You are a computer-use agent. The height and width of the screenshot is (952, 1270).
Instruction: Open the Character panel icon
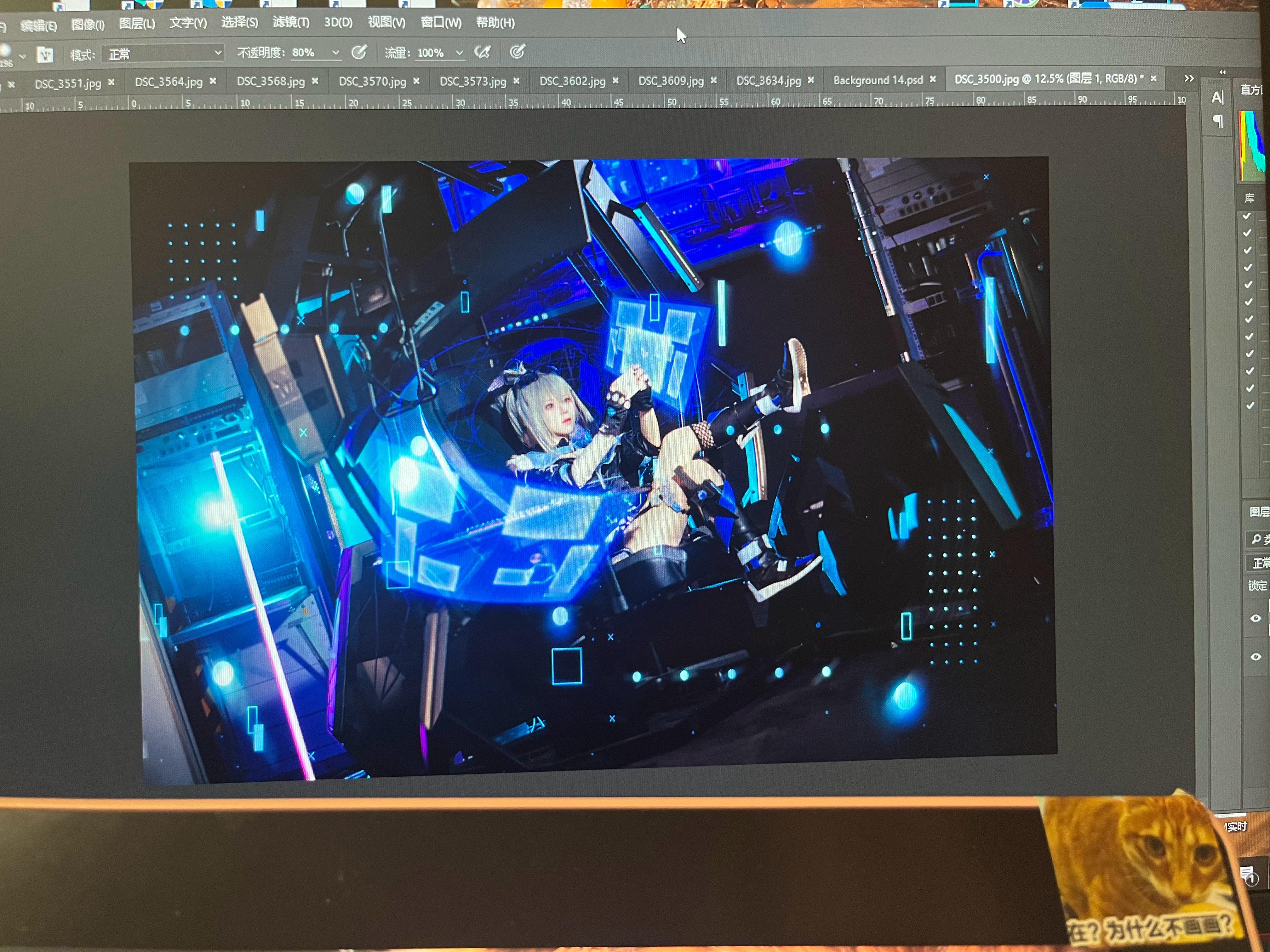click(1217, 98)
